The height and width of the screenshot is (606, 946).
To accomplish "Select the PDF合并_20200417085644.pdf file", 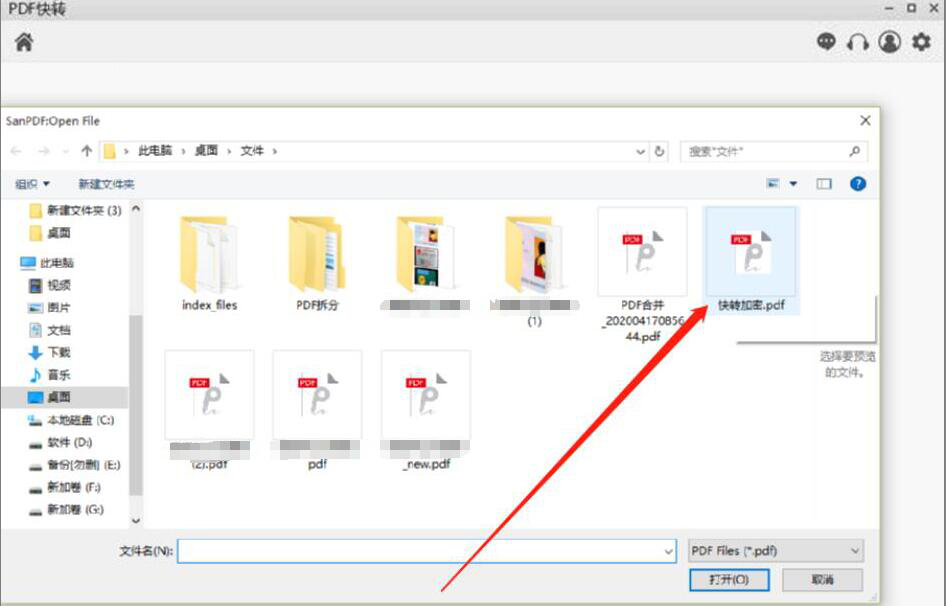I will [642, 275].
